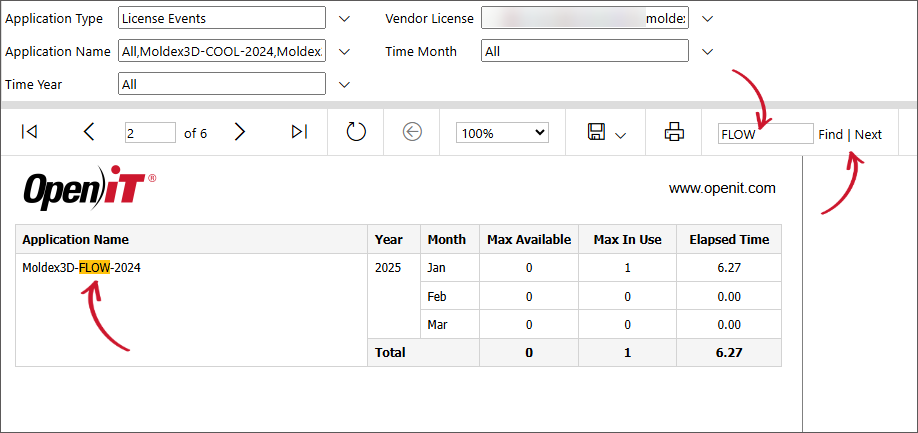
Task: Expand the Vendor License dropdown
Action: point(708,18)
